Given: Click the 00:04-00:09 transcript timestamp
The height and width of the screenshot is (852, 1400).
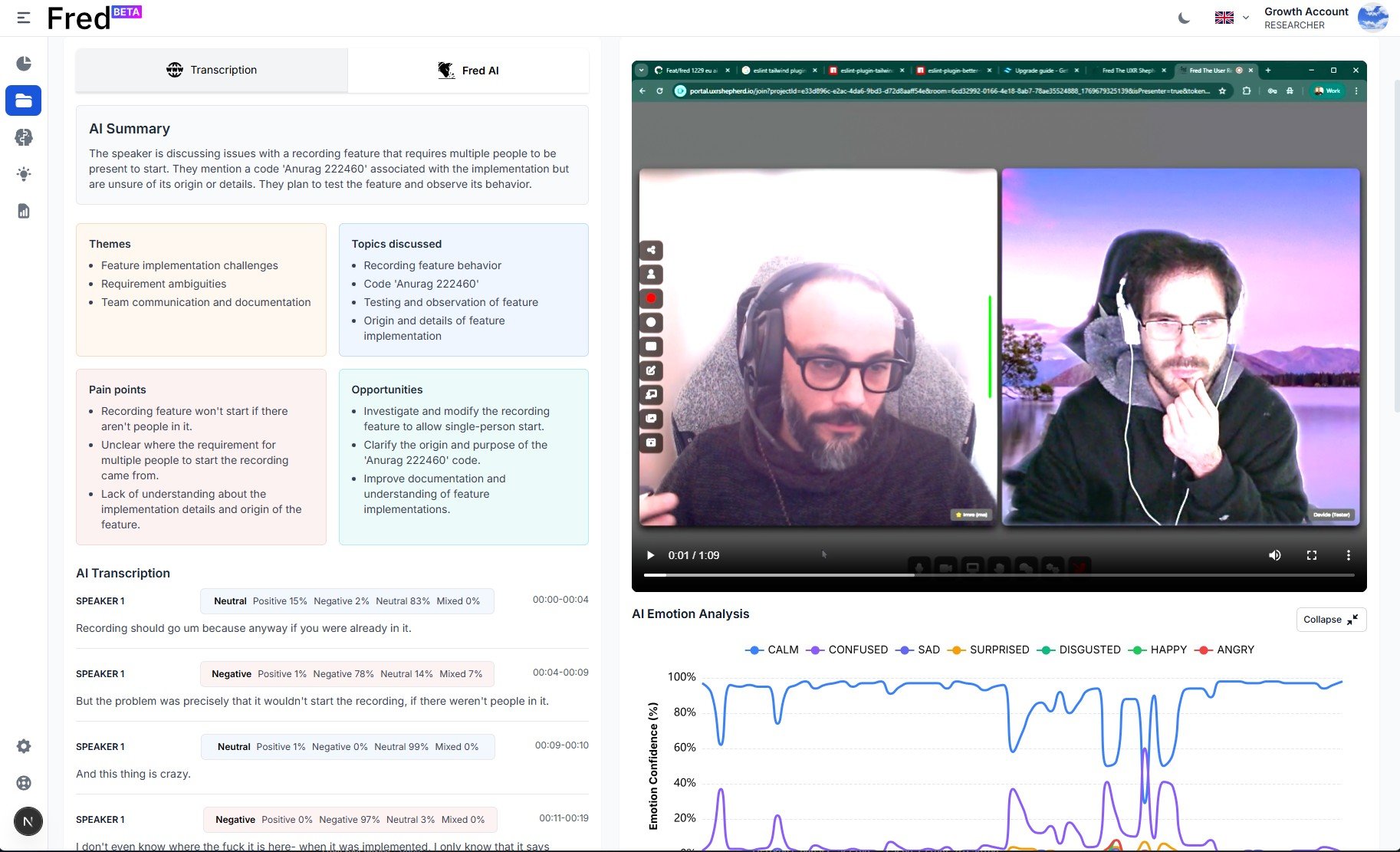Looking at the screenshot, I should 560,673.
